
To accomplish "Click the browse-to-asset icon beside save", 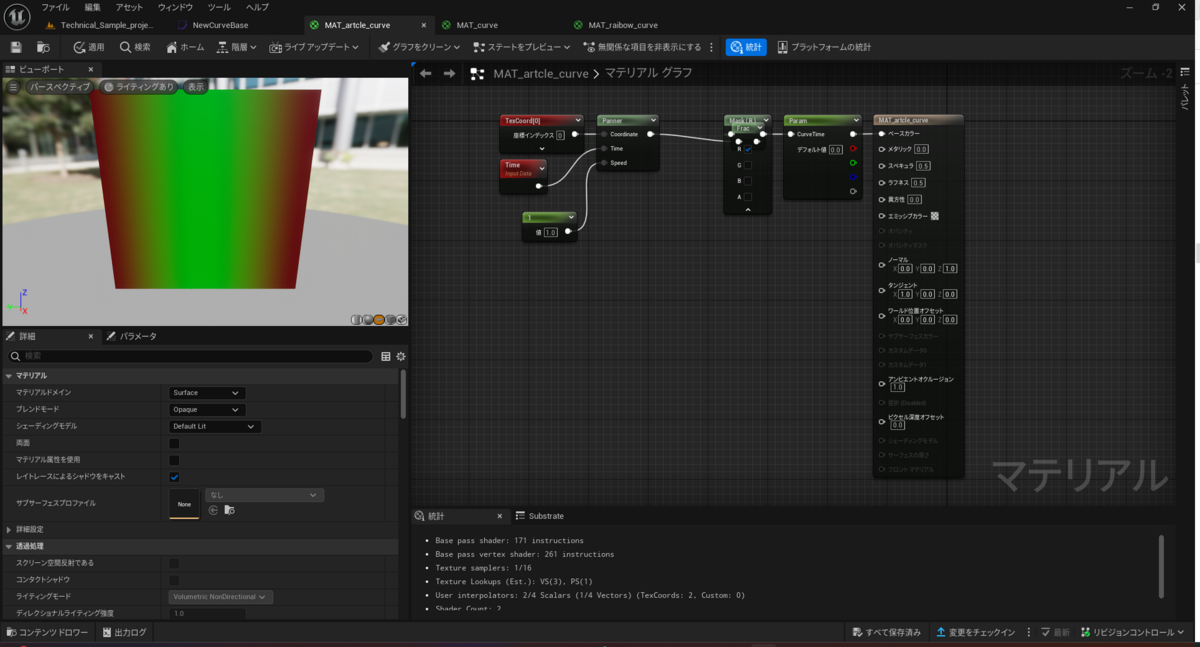I will click(43, 47).
